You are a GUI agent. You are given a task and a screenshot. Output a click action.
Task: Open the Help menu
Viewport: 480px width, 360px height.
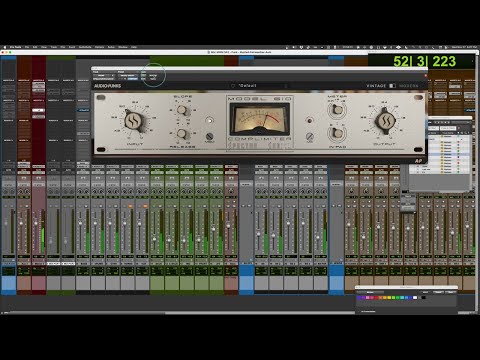click(x=134, y=47)
